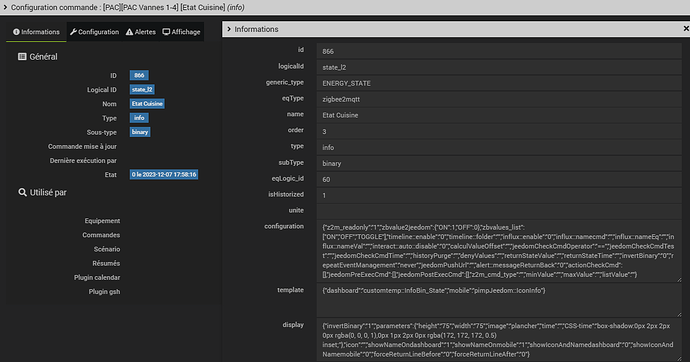The image size is (690, 362).
Task: Click the Nom badge Etat Cuisine
Action: (147, 103)
